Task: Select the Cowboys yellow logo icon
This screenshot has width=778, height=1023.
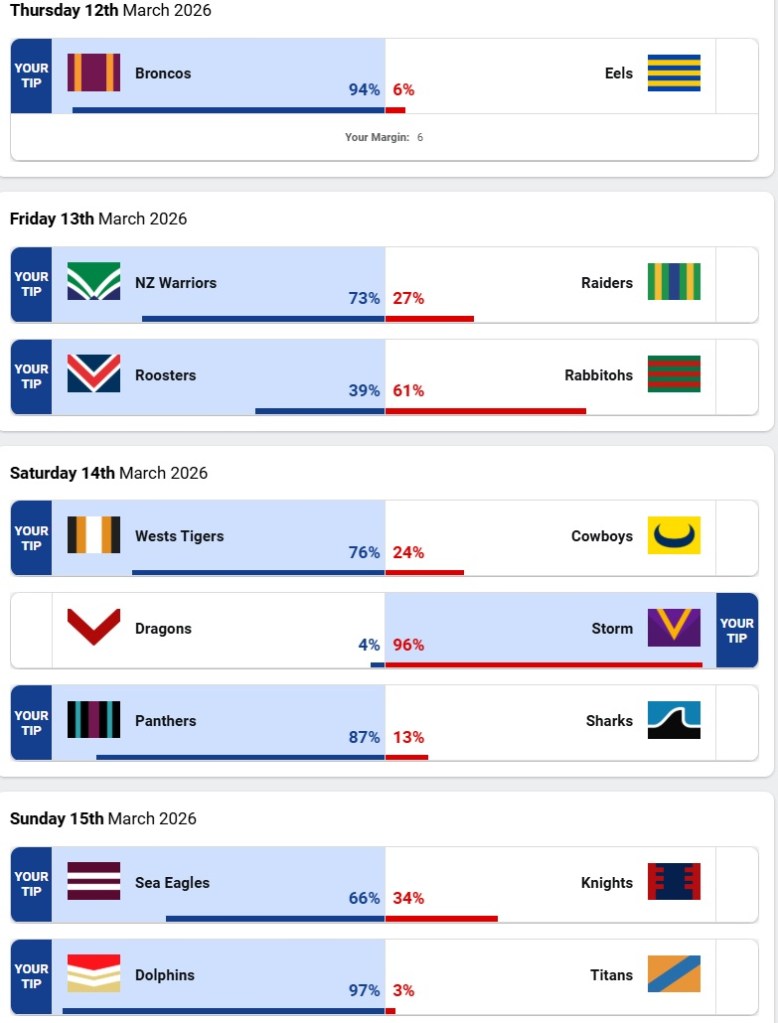Action: pyautogui.click(x=673, y=536)
